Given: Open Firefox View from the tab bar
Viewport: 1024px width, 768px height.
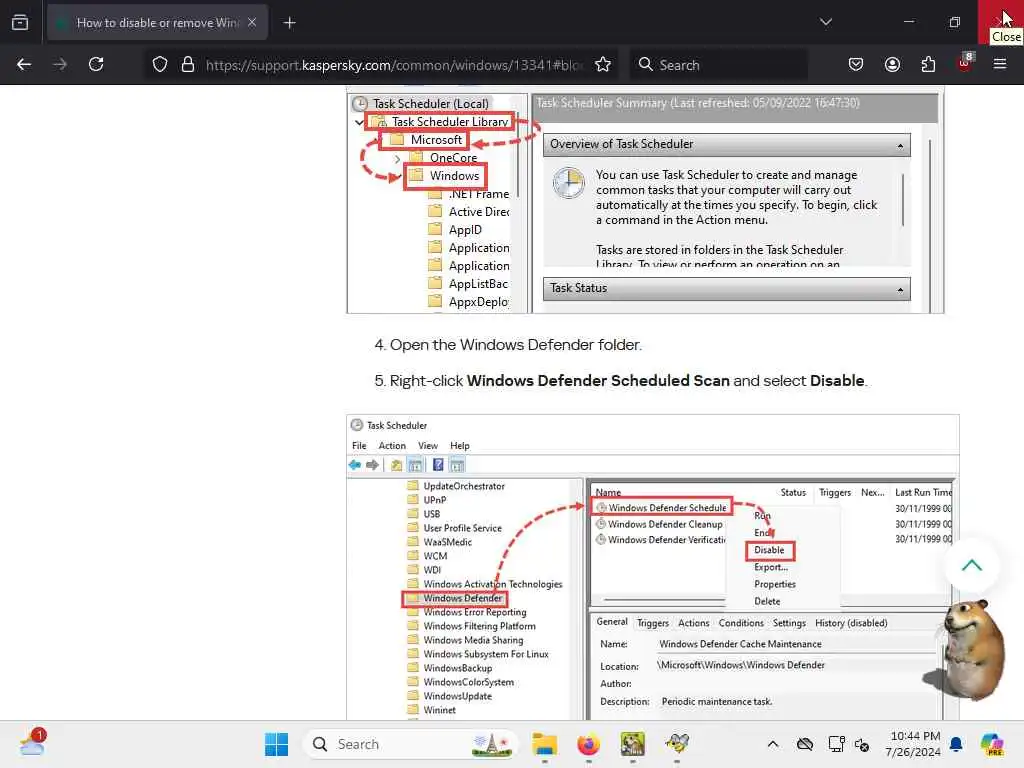Looking at the screenshot, I should pyautogui.click(x=20, y=22).
